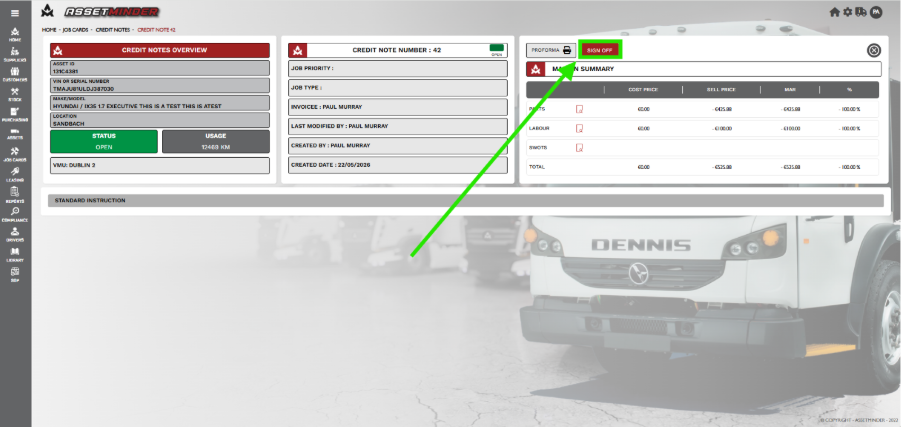This screenshot has height=427, width=901.
Task: Click Last Modified By : Paul Murray
Action: click(x=398, y=126)
